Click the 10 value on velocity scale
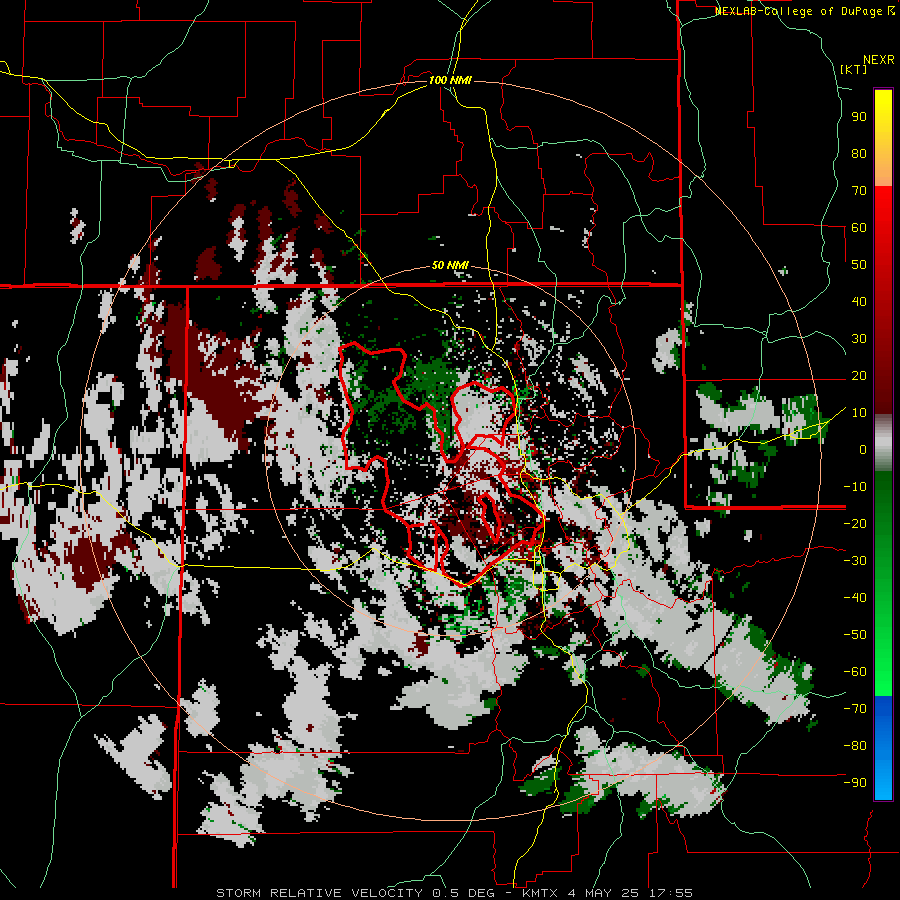900x900 pixels. 859,413
